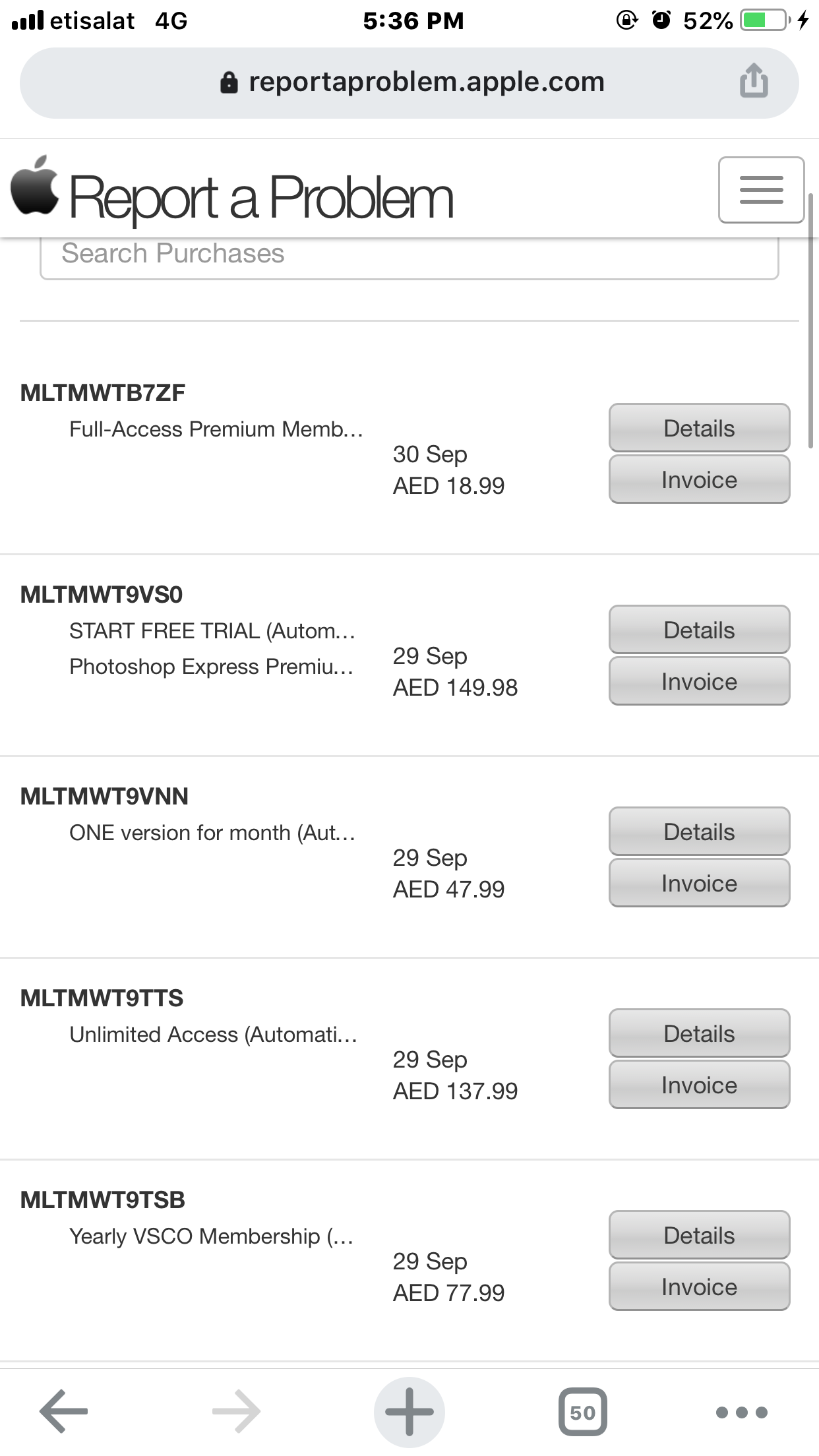View Details for order MLTMWT9VNN
The width and height of the screenshot is (819, 1456).
tap(699, 832)
